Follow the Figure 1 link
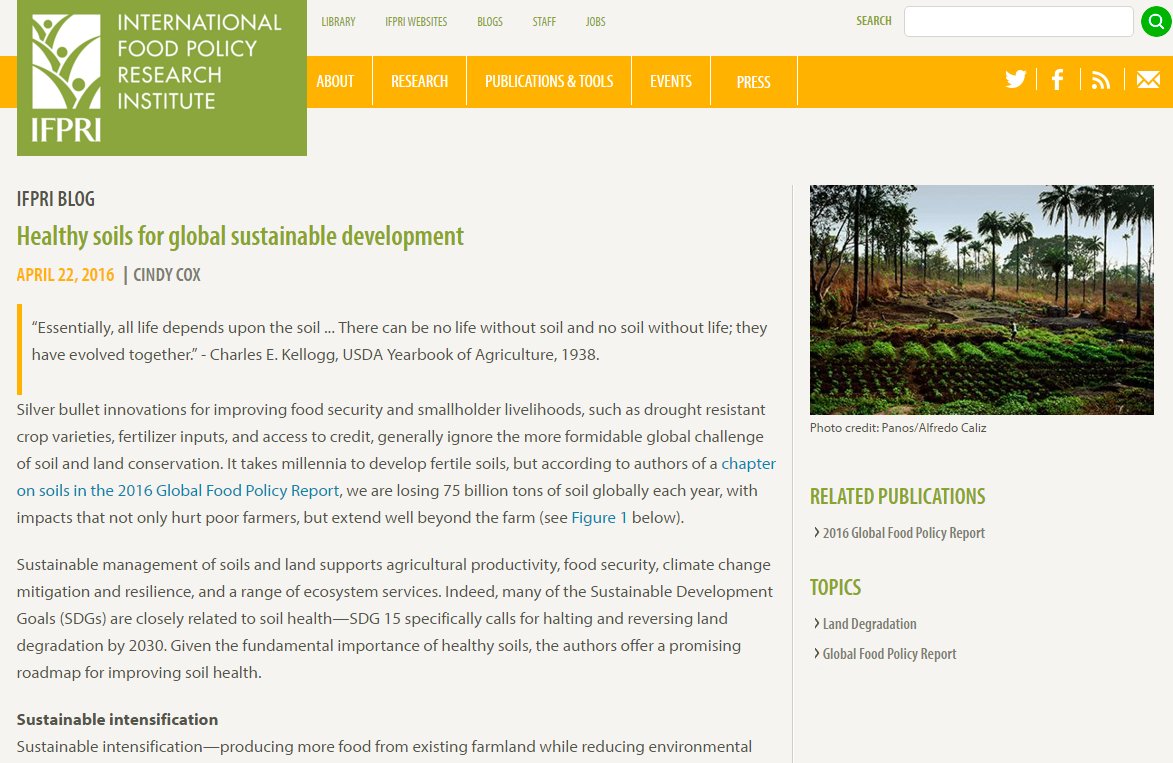Image resolution: width=1173 pixels, height=763 pixels. 599,518
